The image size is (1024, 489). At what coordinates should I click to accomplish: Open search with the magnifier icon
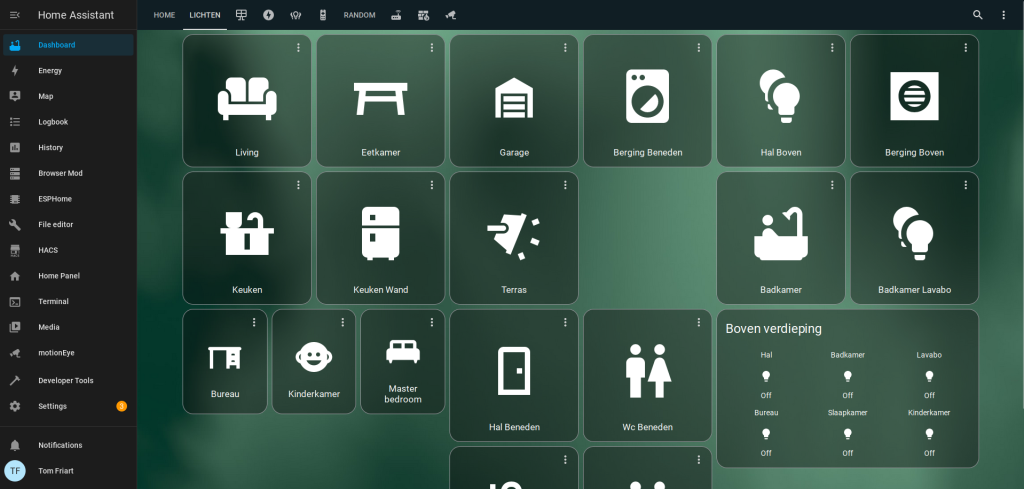(x=978, y=15)
